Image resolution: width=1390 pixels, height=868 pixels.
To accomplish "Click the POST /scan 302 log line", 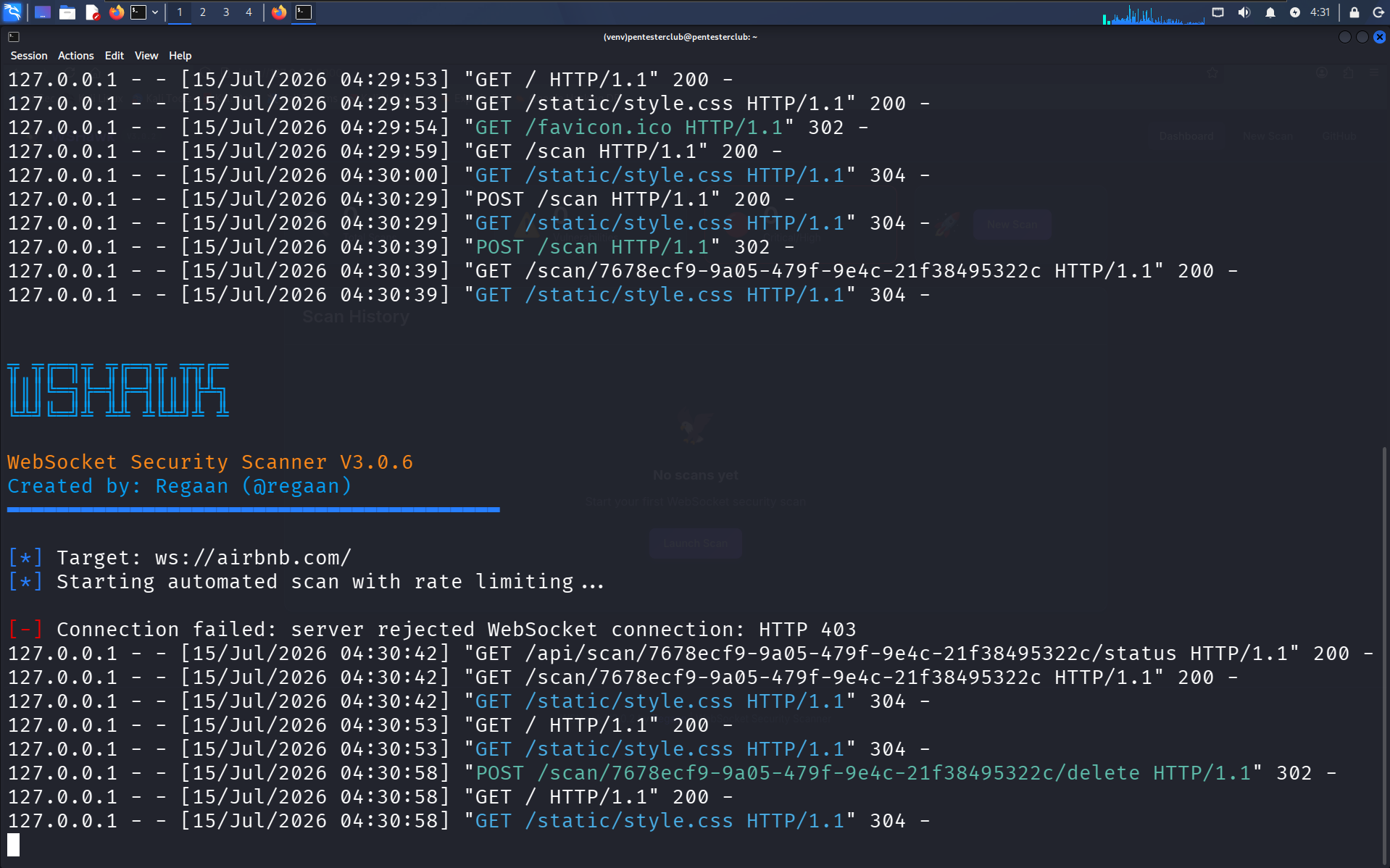I will tap(401, 247).
